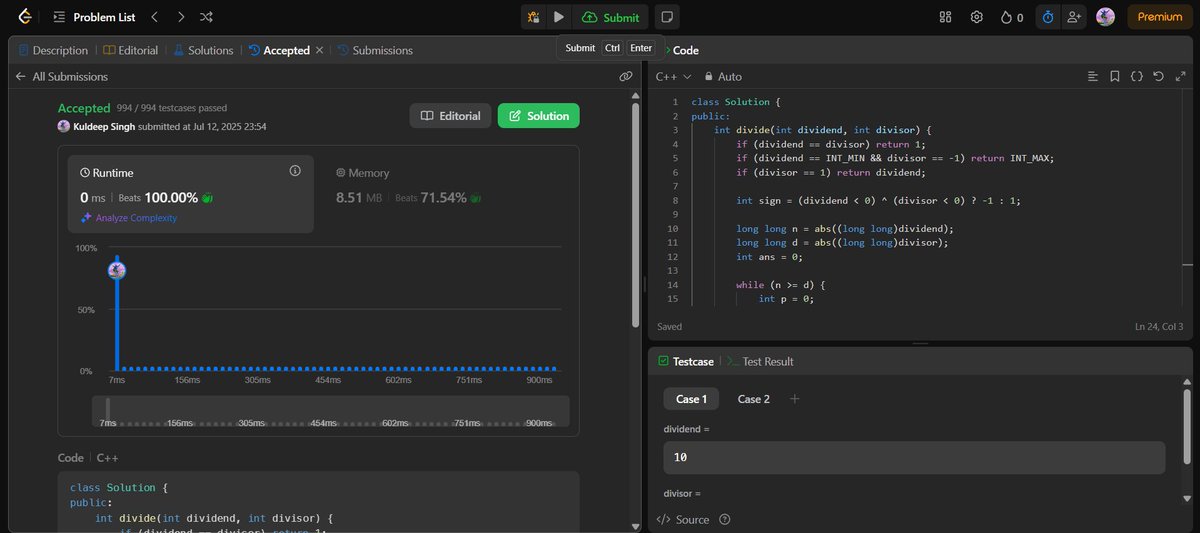Click the C++ label under Code heading

[108, 458]
